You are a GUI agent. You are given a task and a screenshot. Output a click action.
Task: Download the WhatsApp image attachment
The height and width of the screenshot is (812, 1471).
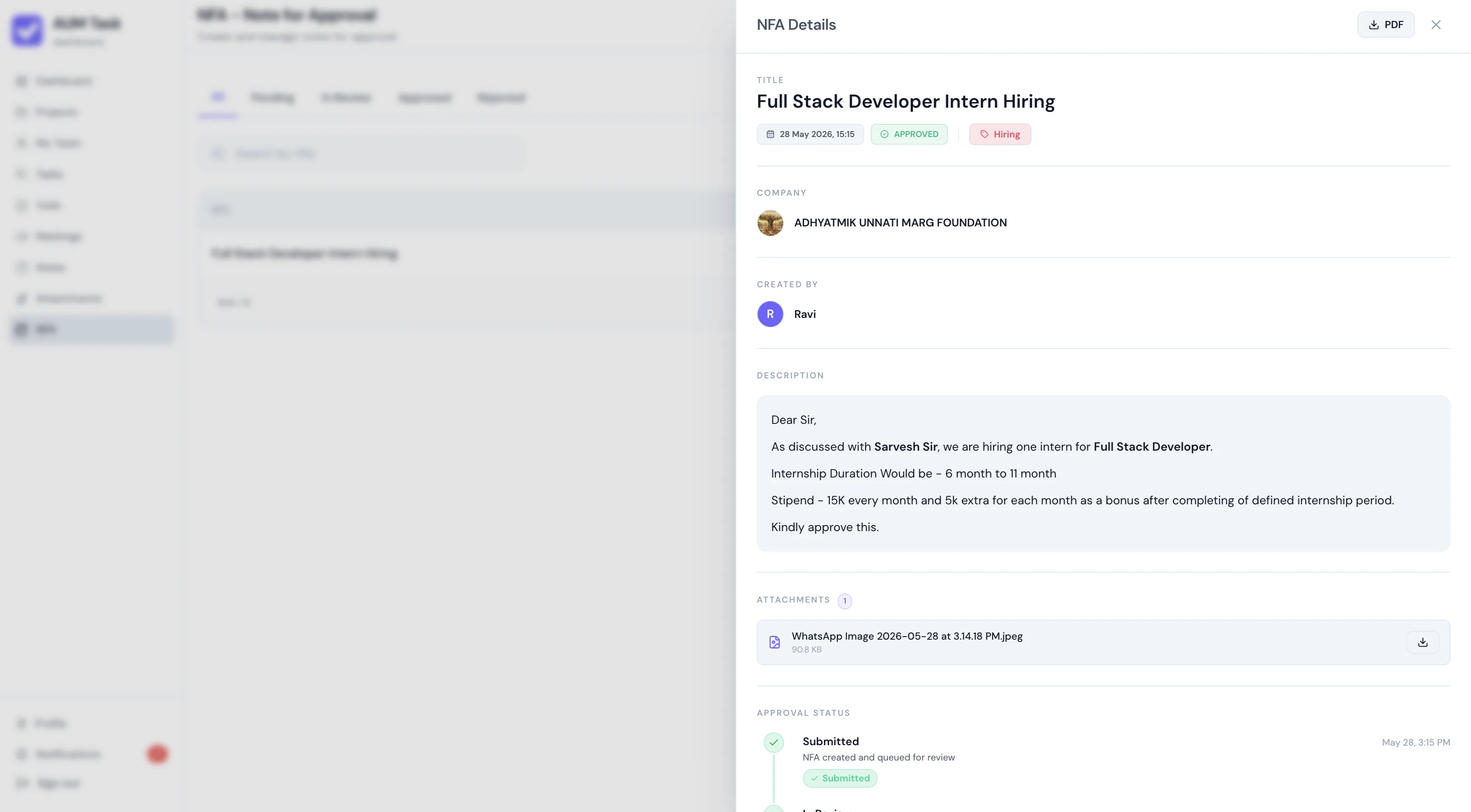[x=1422, y=642]
